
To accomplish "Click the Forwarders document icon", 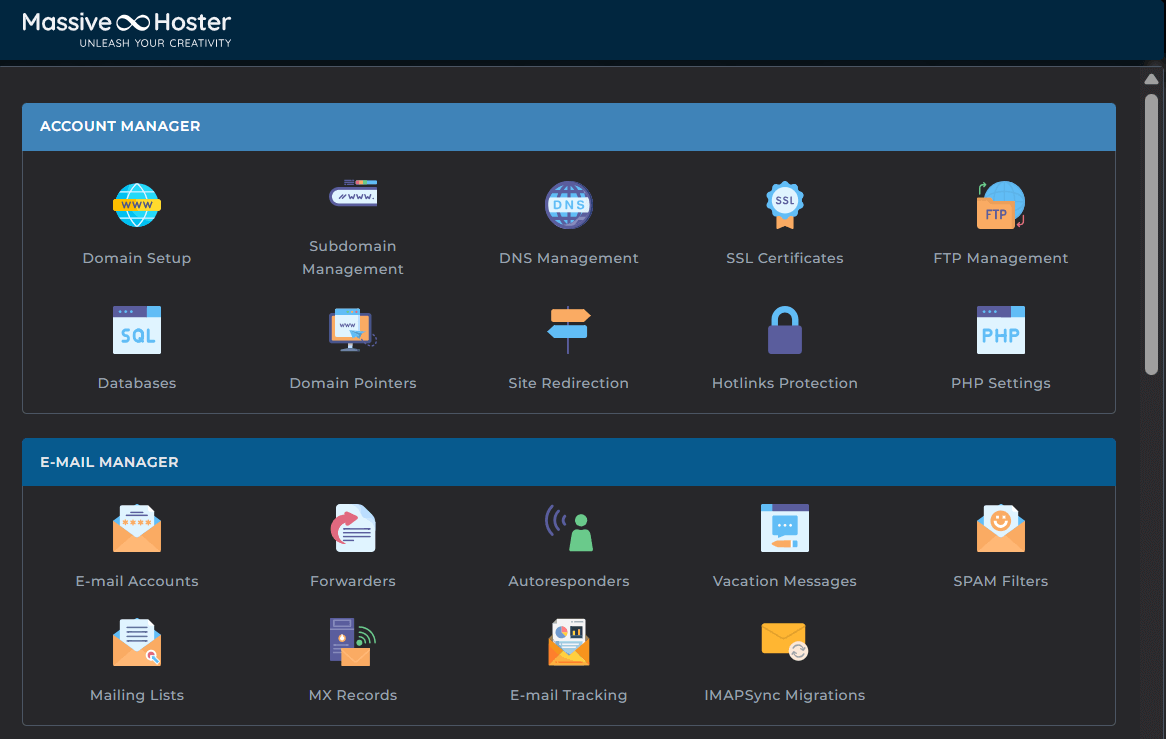I will 353,529.
